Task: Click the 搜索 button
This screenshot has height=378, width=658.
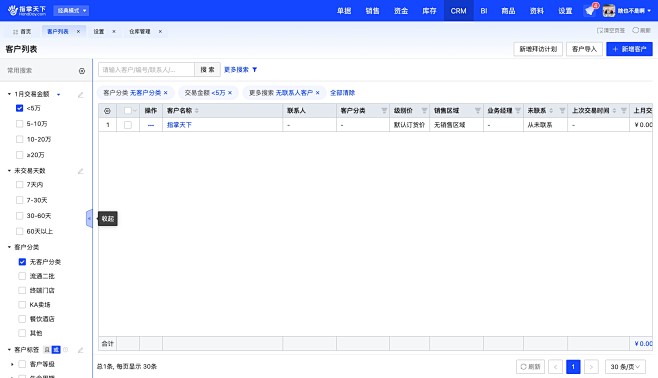Action: pyautogui.click(x=207, y=70)
